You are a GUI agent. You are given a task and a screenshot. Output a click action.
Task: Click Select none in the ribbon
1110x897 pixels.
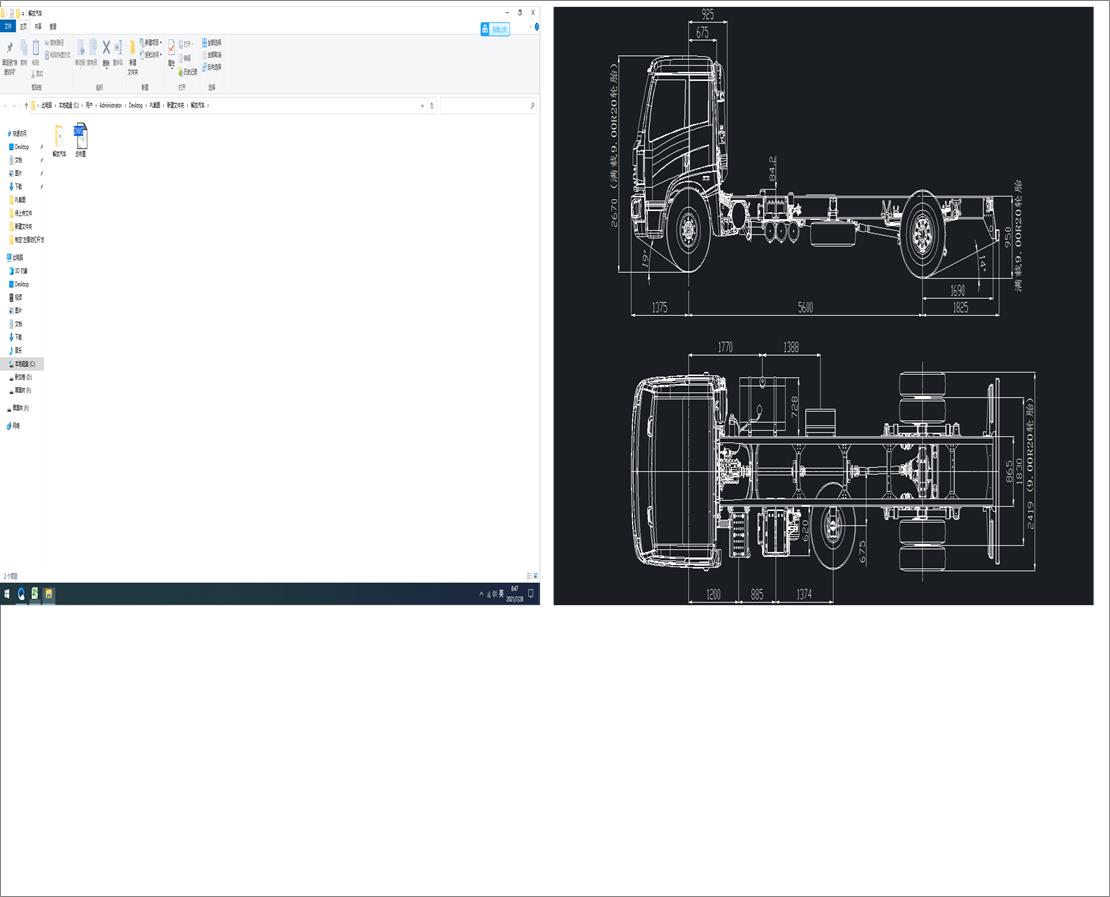(x=212, y=55)
